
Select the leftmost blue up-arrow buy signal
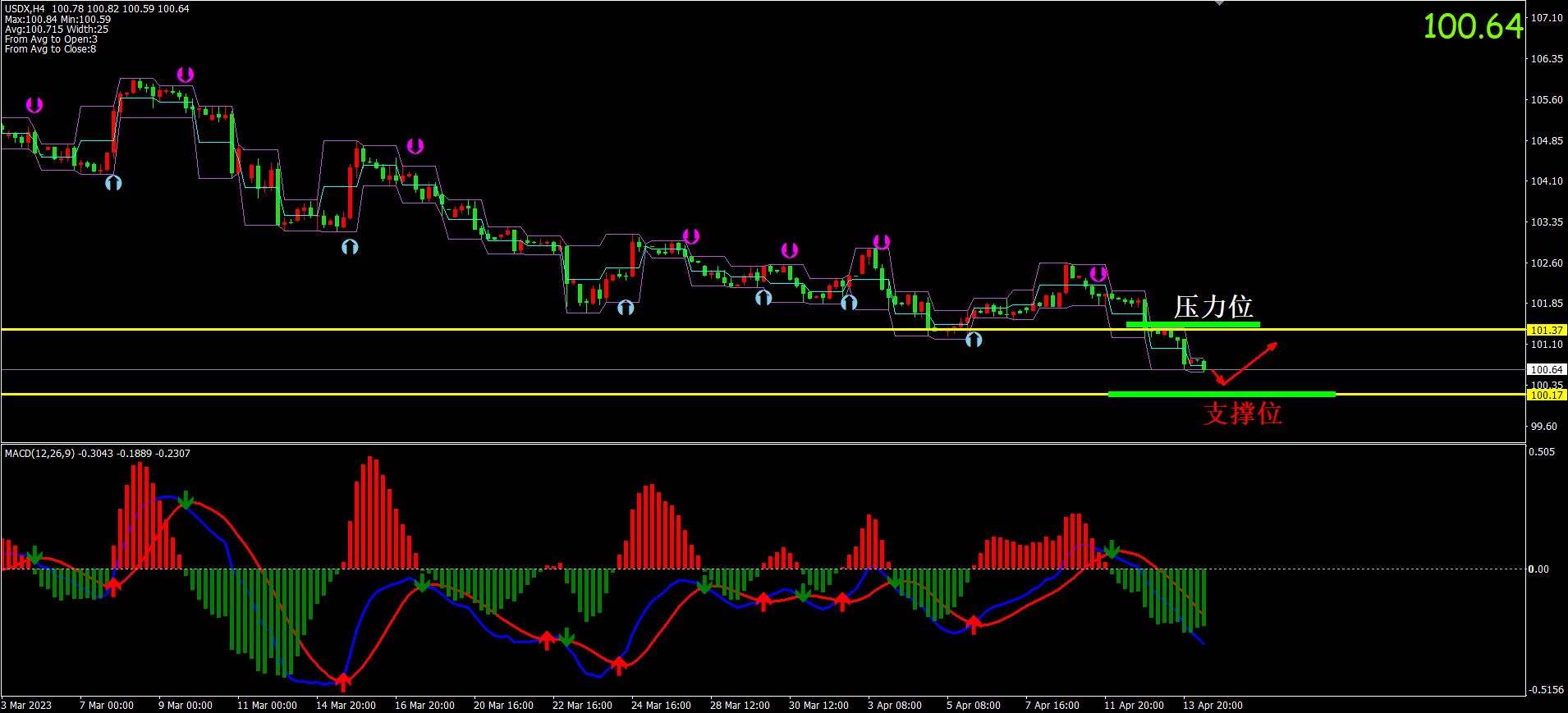coord(113,183)
